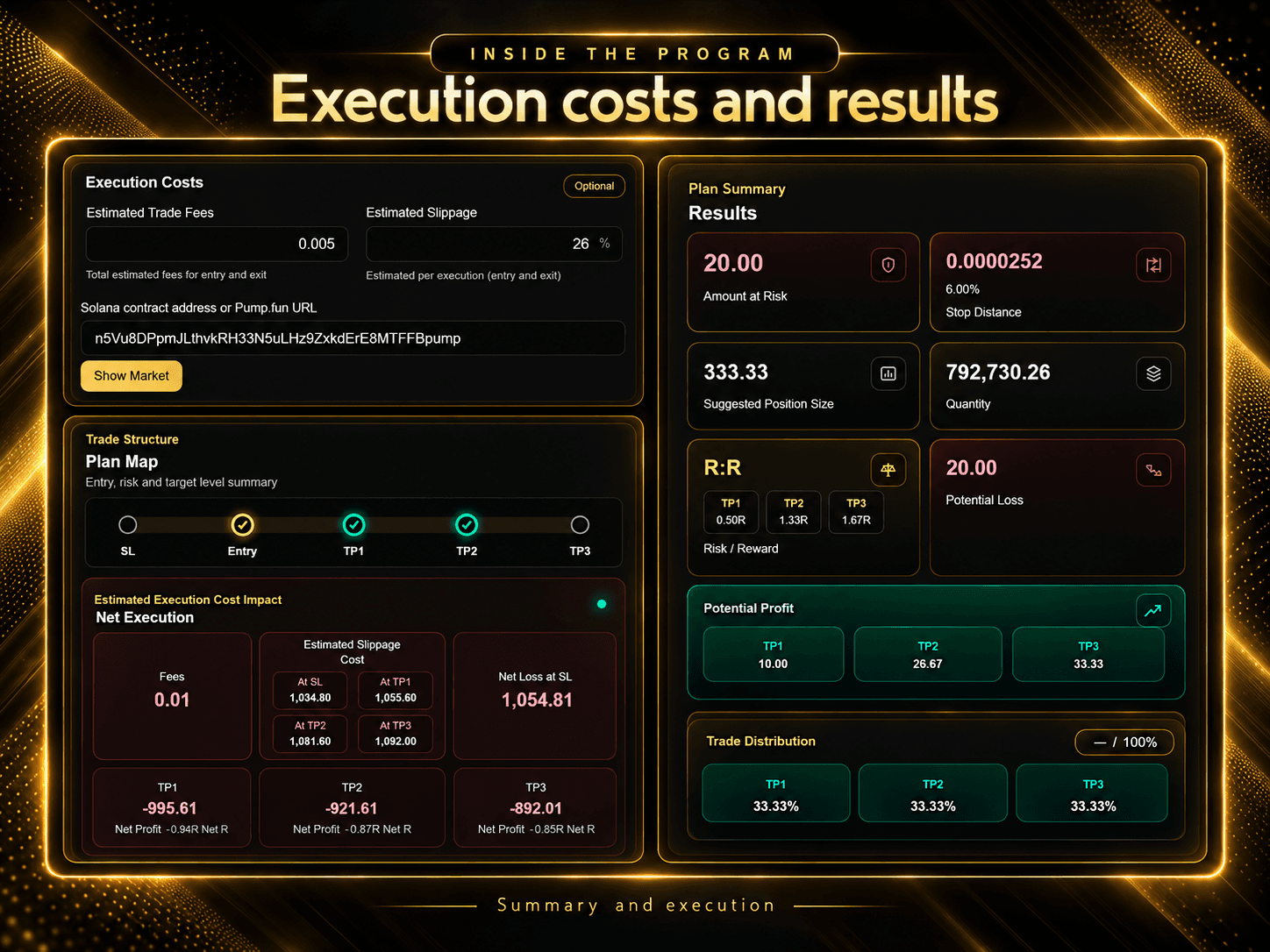Click the TP1 0.50R chip in R:R
Image resolution: width=1270 pixels, height=952 pixels.
(x=731, y=512)
